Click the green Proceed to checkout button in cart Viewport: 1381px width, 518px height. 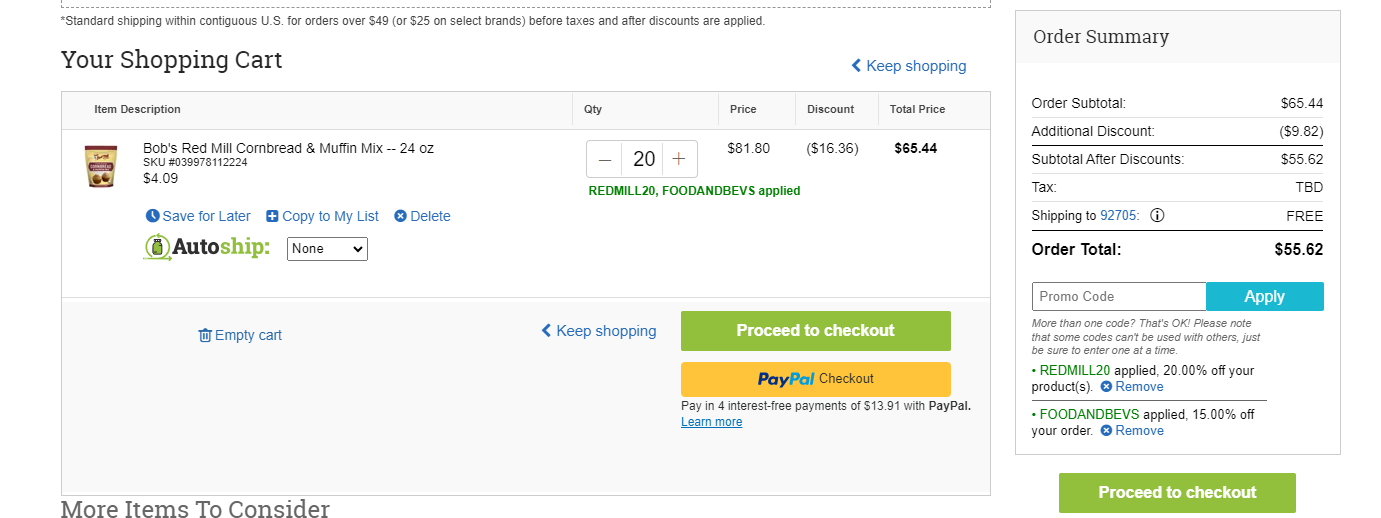coord(816,331)
